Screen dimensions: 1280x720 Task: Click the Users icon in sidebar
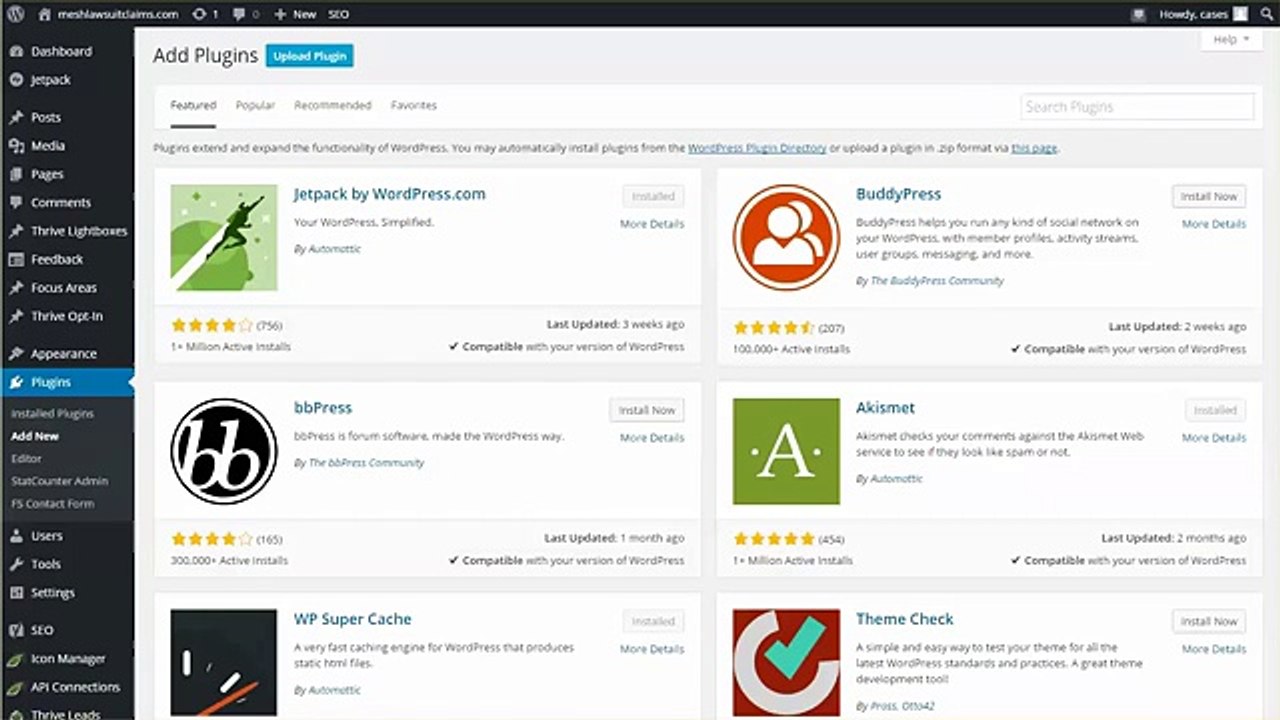click(16, 536)
